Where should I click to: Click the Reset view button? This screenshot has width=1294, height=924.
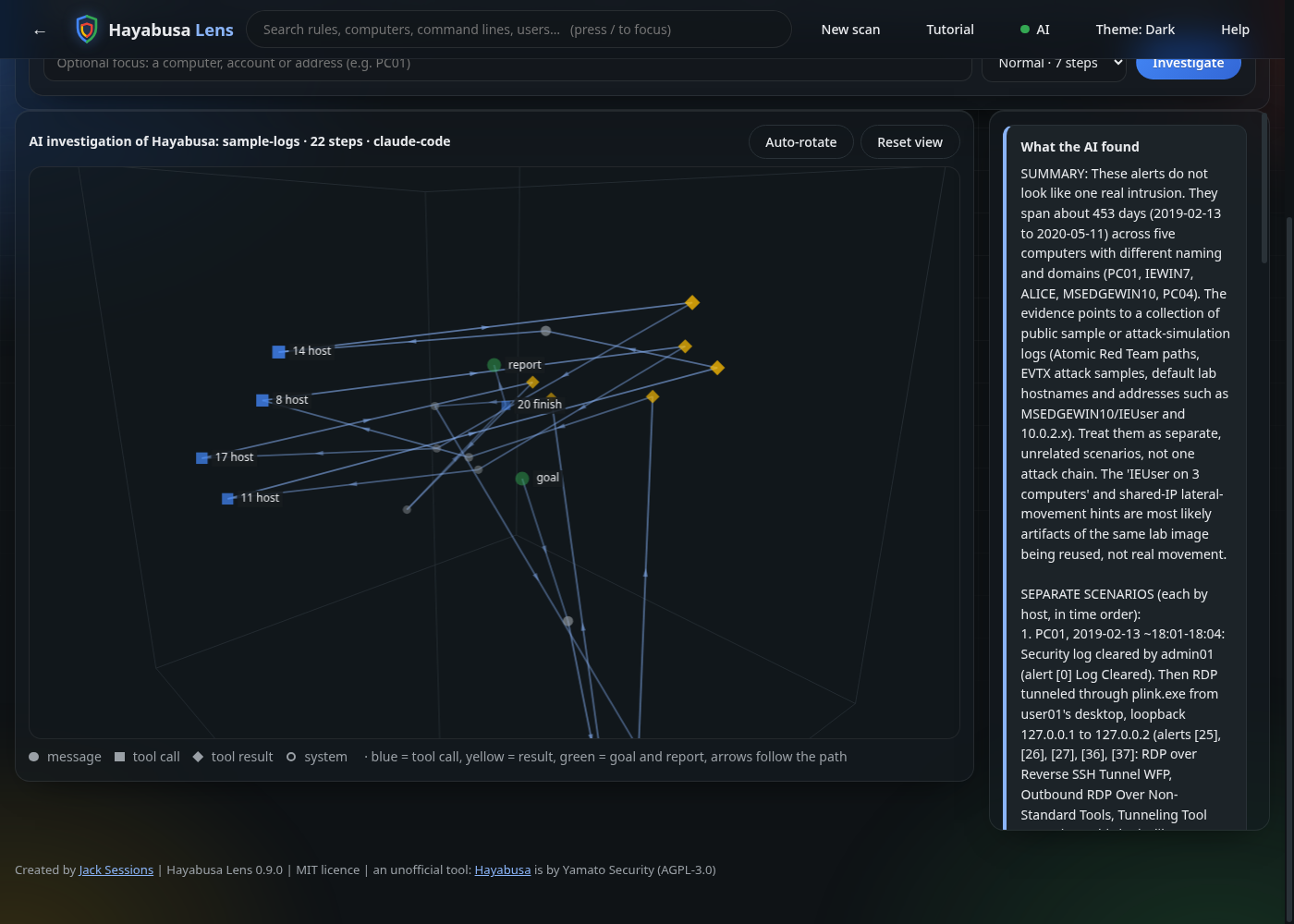pos(909,142)
